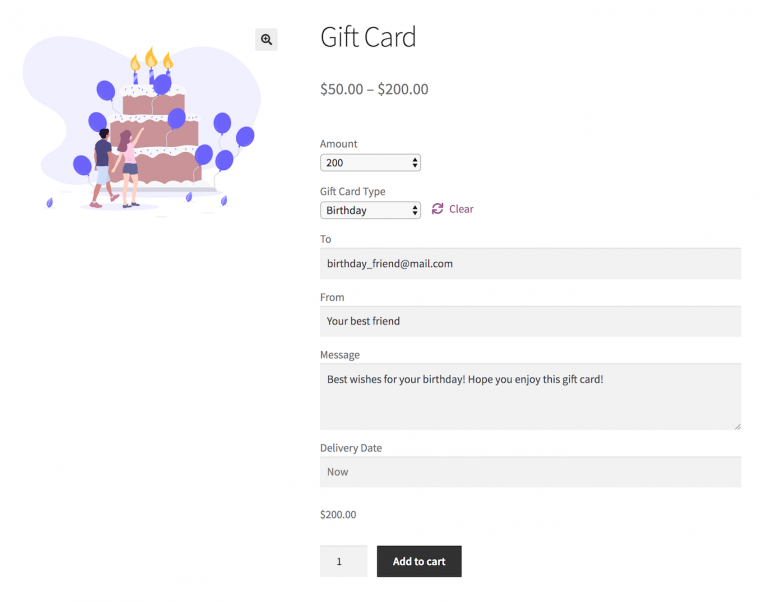Image resolution: width=768 pixels, height=602 pixels.
Task: Click the quantity box showing 1
Action: click(343, 561)
